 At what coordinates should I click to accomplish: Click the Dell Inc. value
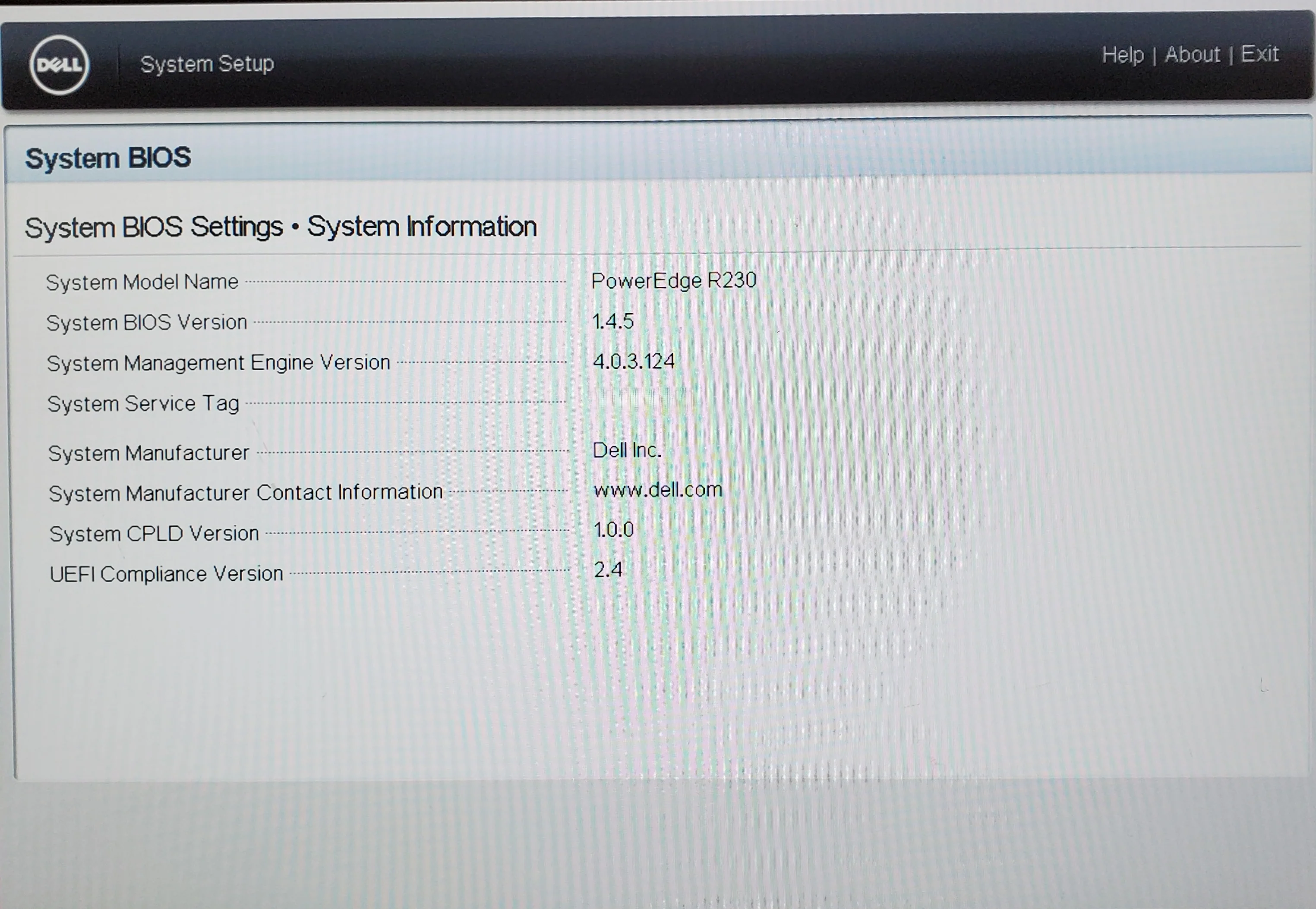click(627, 450)
